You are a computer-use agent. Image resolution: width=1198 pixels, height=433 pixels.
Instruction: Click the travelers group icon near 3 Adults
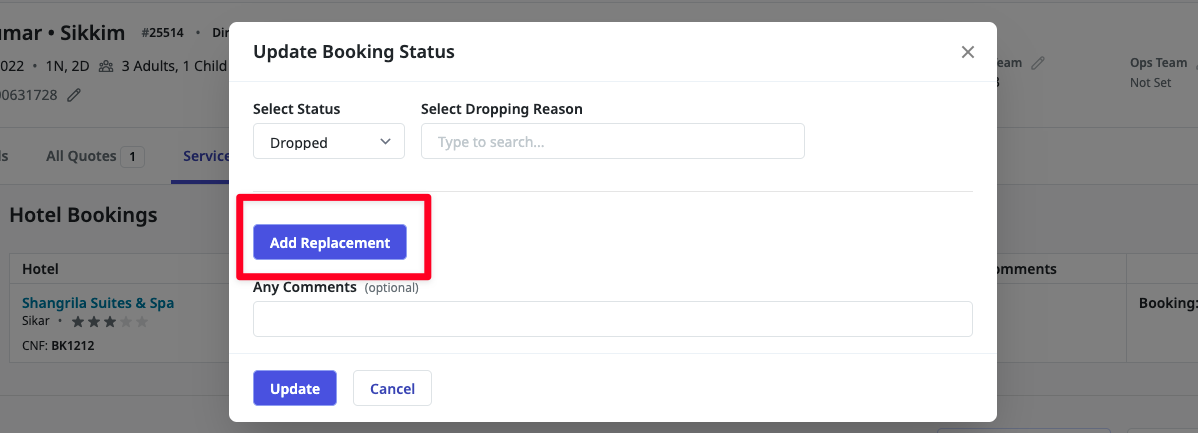107,67
